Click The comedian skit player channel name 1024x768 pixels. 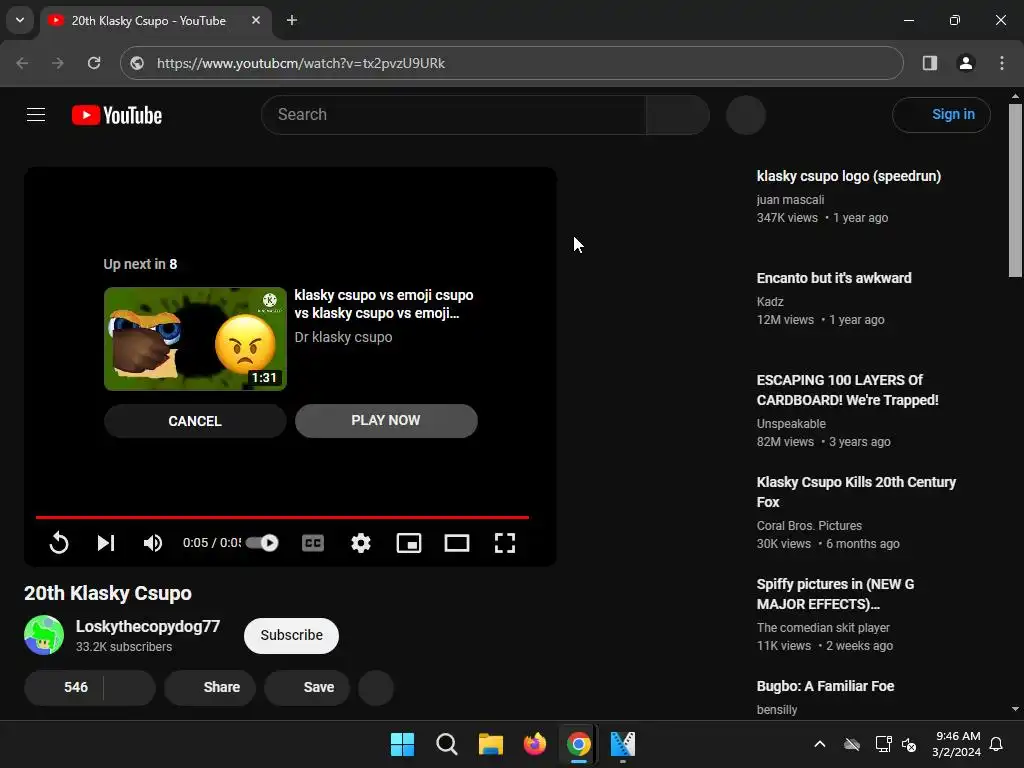pos(823,628)
